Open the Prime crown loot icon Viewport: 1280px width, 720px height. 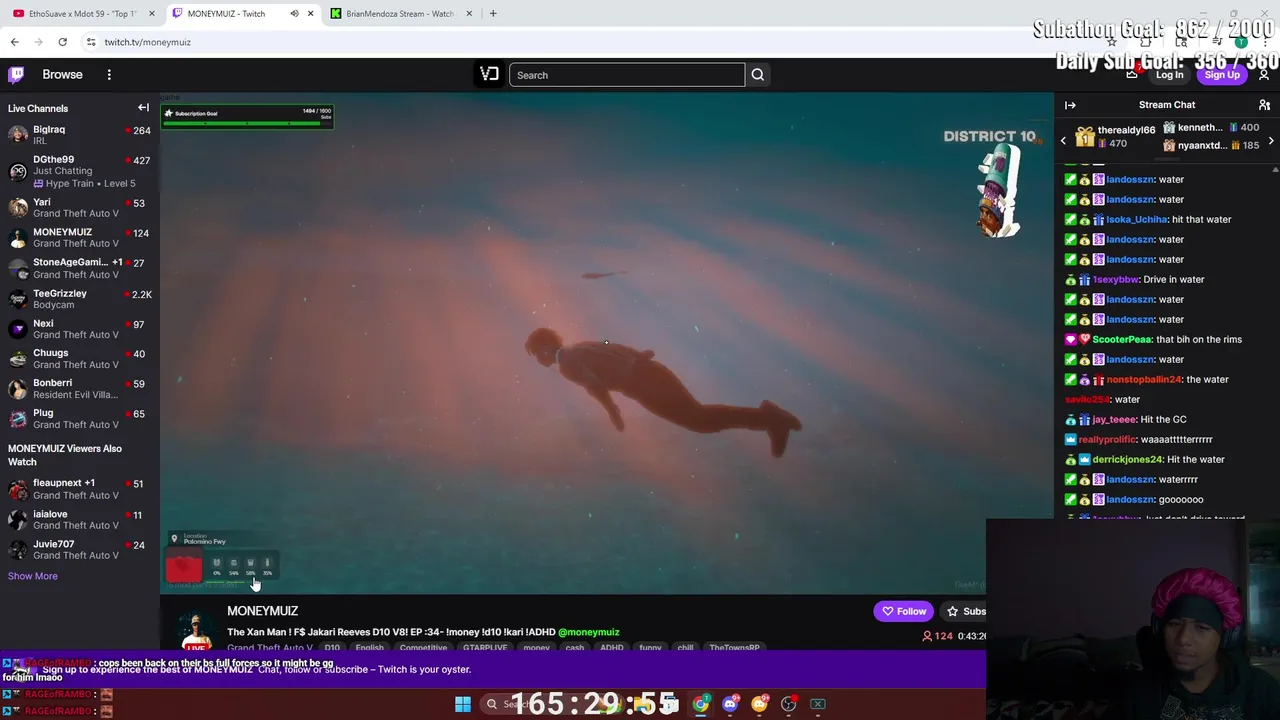1132,75
